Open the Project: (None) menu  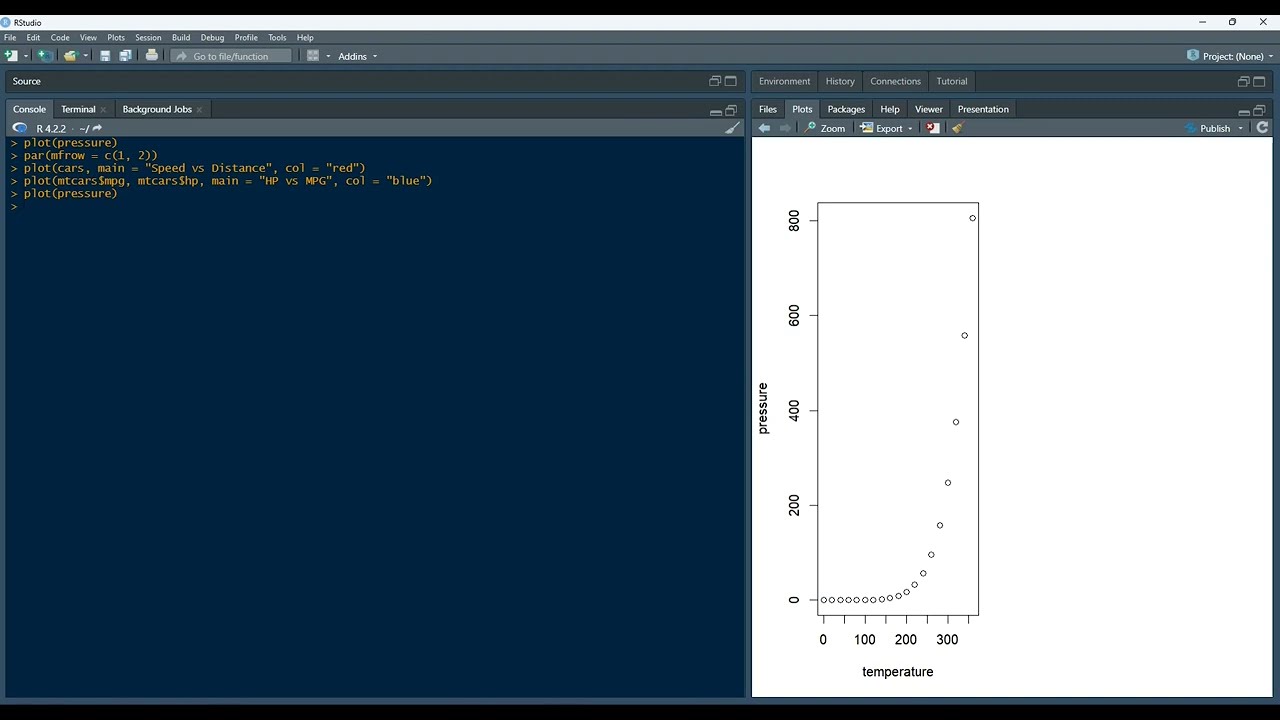pos(1230,56)
